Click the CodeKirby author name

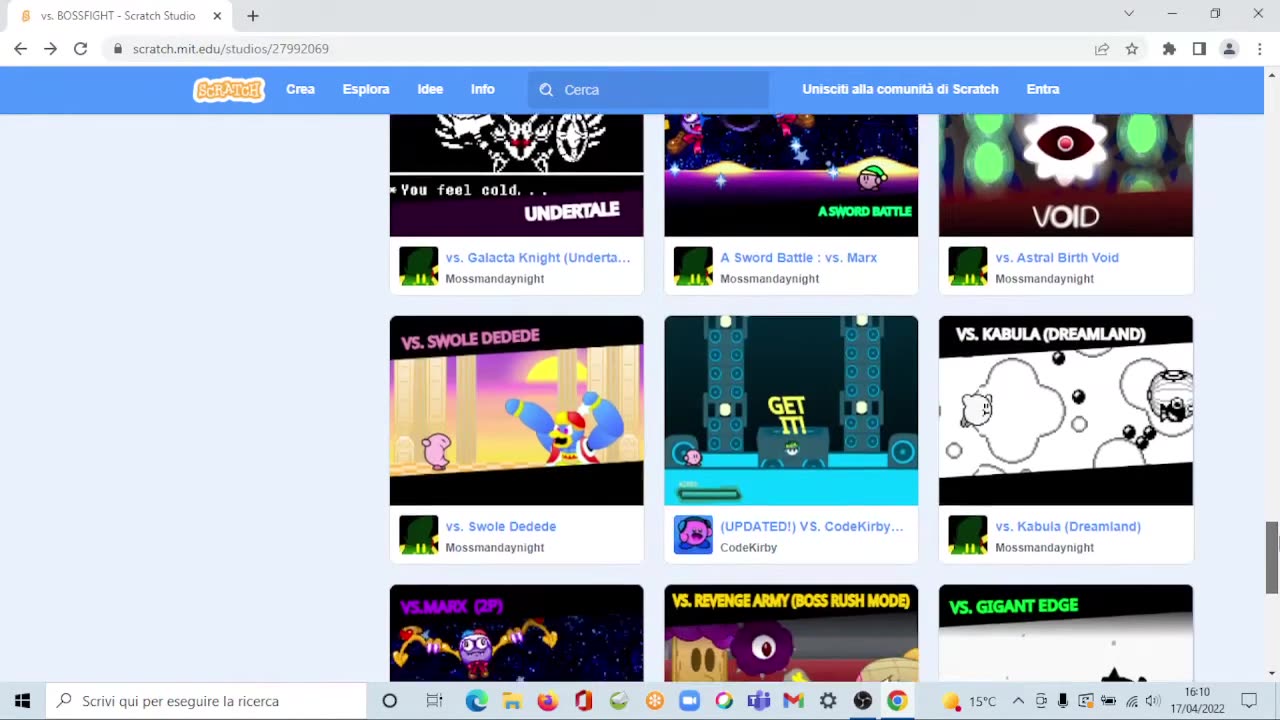(x=749, y=548)
